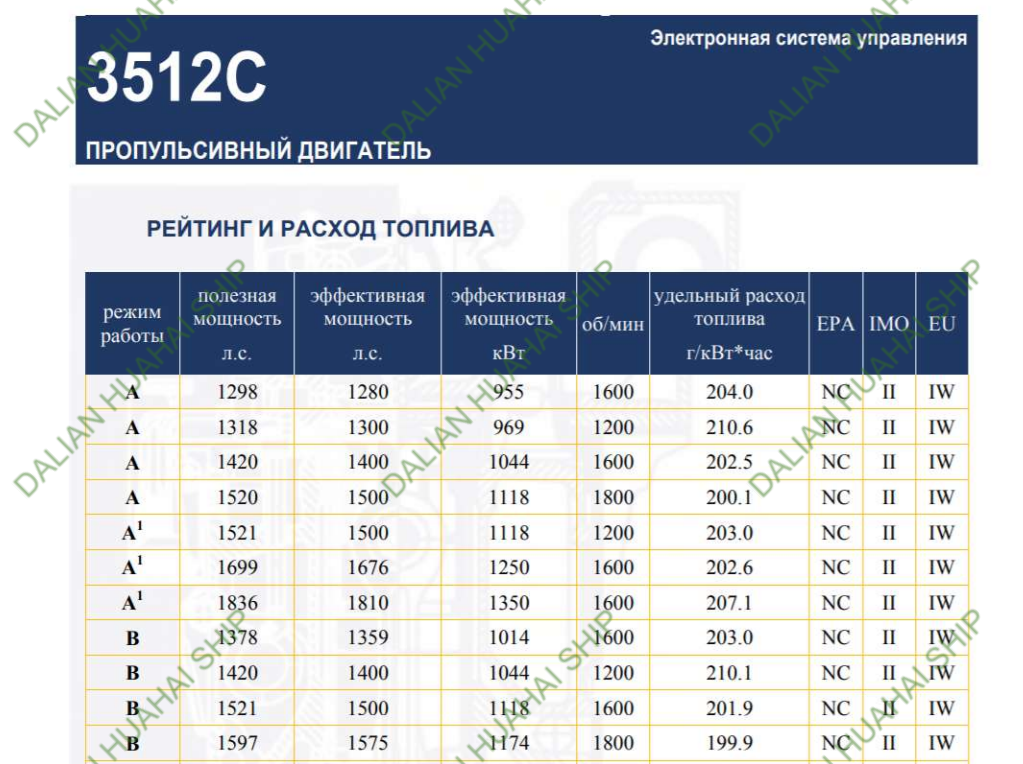The image size is (1023, 764).
Task: Click the cell with value 1298
Action: pyautogui.click(x=237, y=392)
